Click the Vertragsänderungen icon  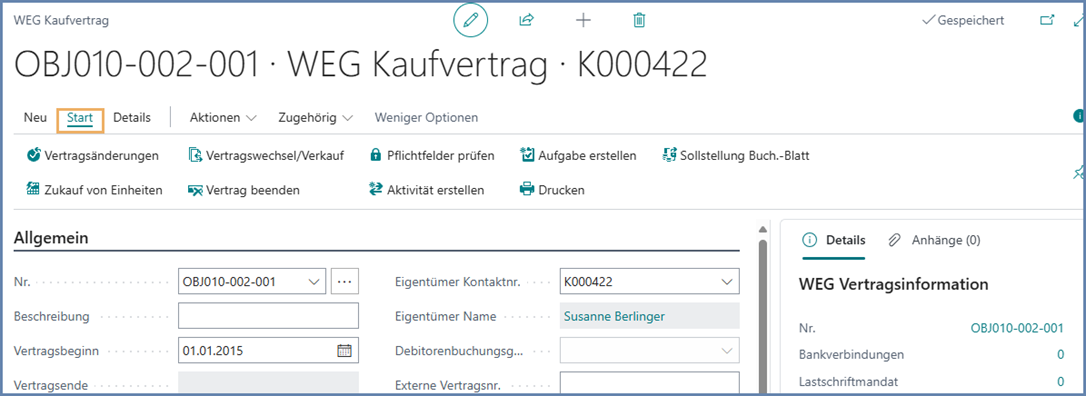click(33, 155)
